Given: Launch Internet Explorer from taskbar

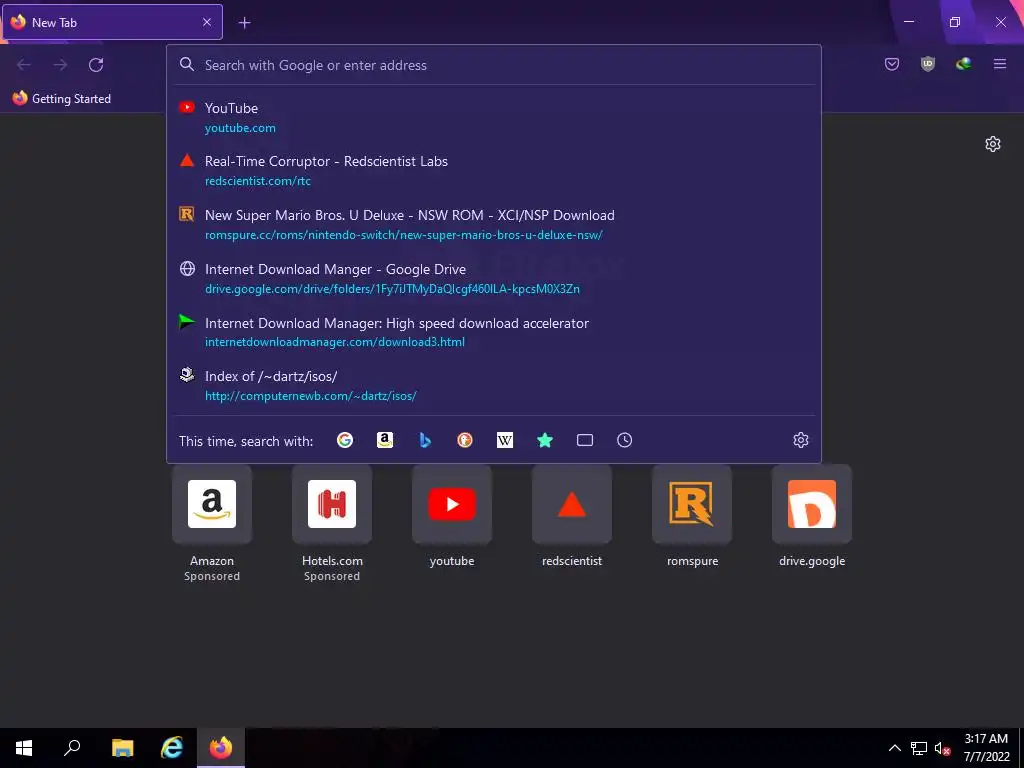Looking at the screenshot, I should (x=172, y=748).
